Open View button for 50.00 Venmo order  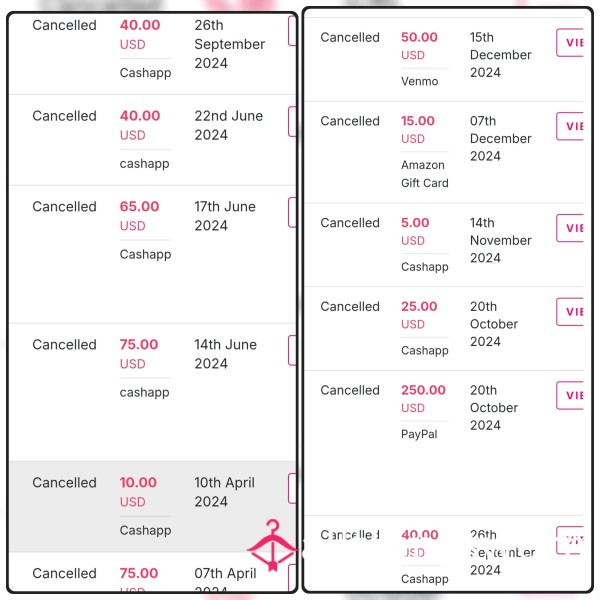[x=570, y=42]
